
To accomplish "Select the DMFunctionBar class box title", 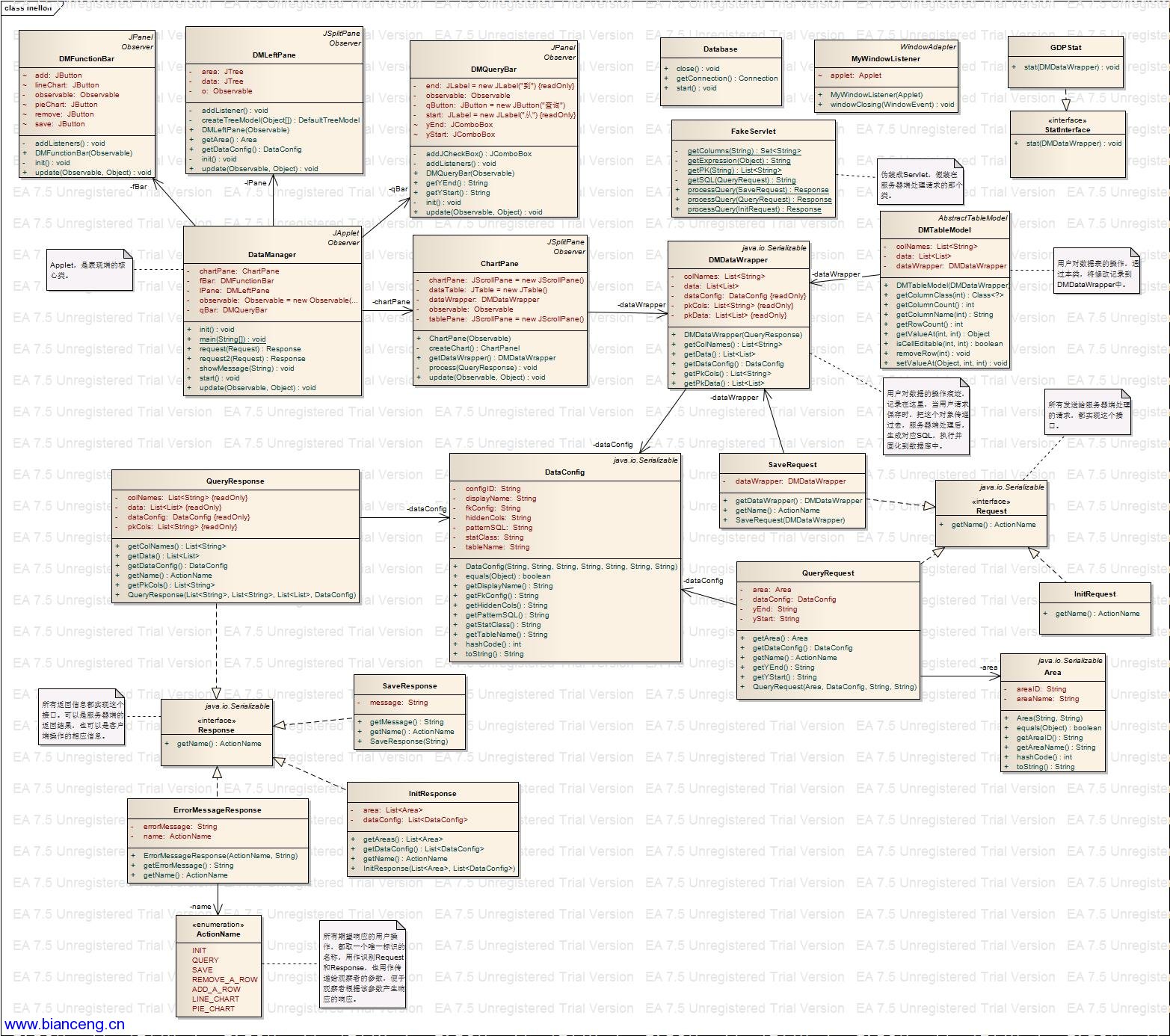I will point(87,58).
